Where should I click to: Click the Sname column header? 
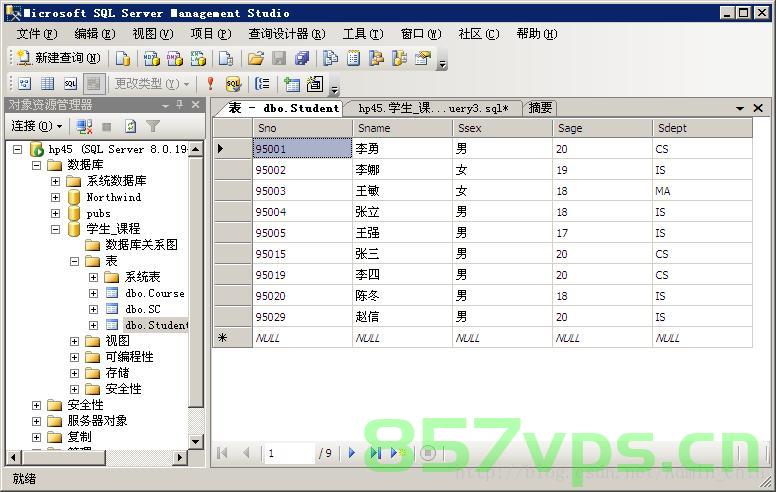click(x=402, y=128)
